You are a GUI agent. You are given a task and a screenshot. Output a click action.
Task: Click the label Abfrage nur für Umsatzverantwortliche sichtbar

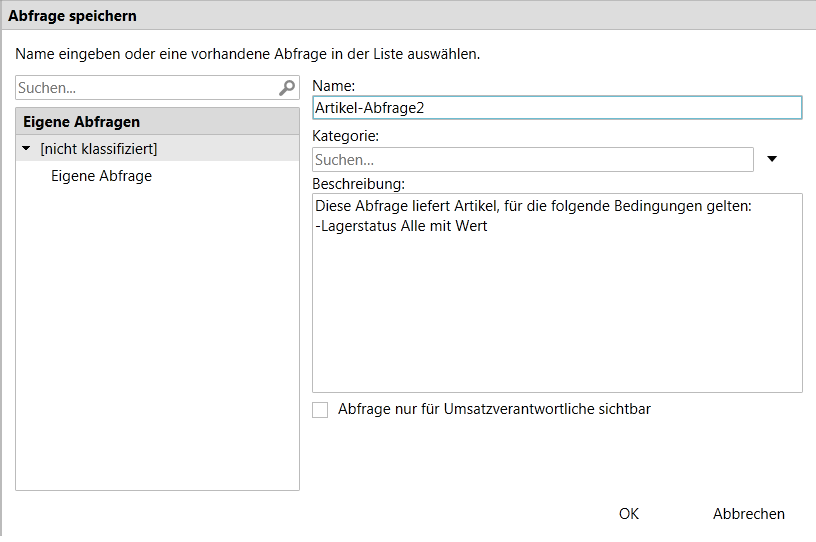pyautogui.click(x=494, y=409)
